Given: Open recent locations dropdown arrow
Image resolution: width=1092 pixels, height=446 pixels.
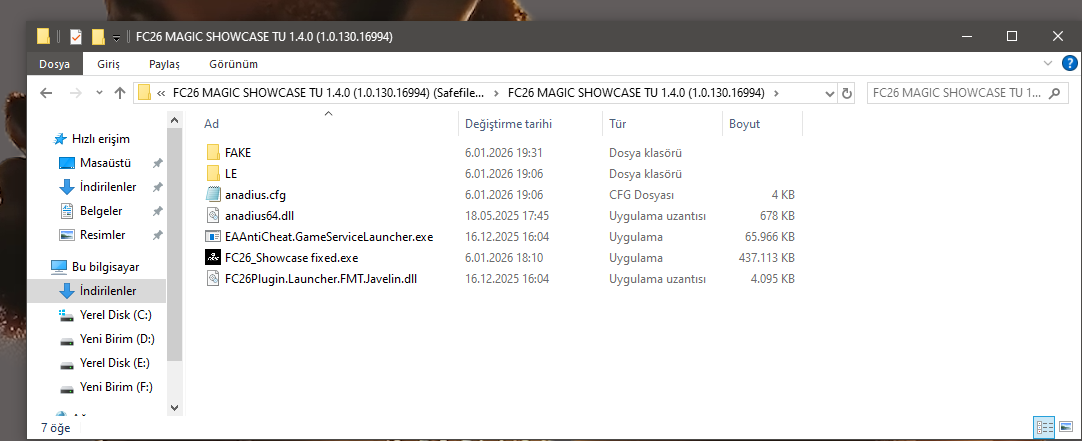Looking at the screenshot, I should (99, 93).
